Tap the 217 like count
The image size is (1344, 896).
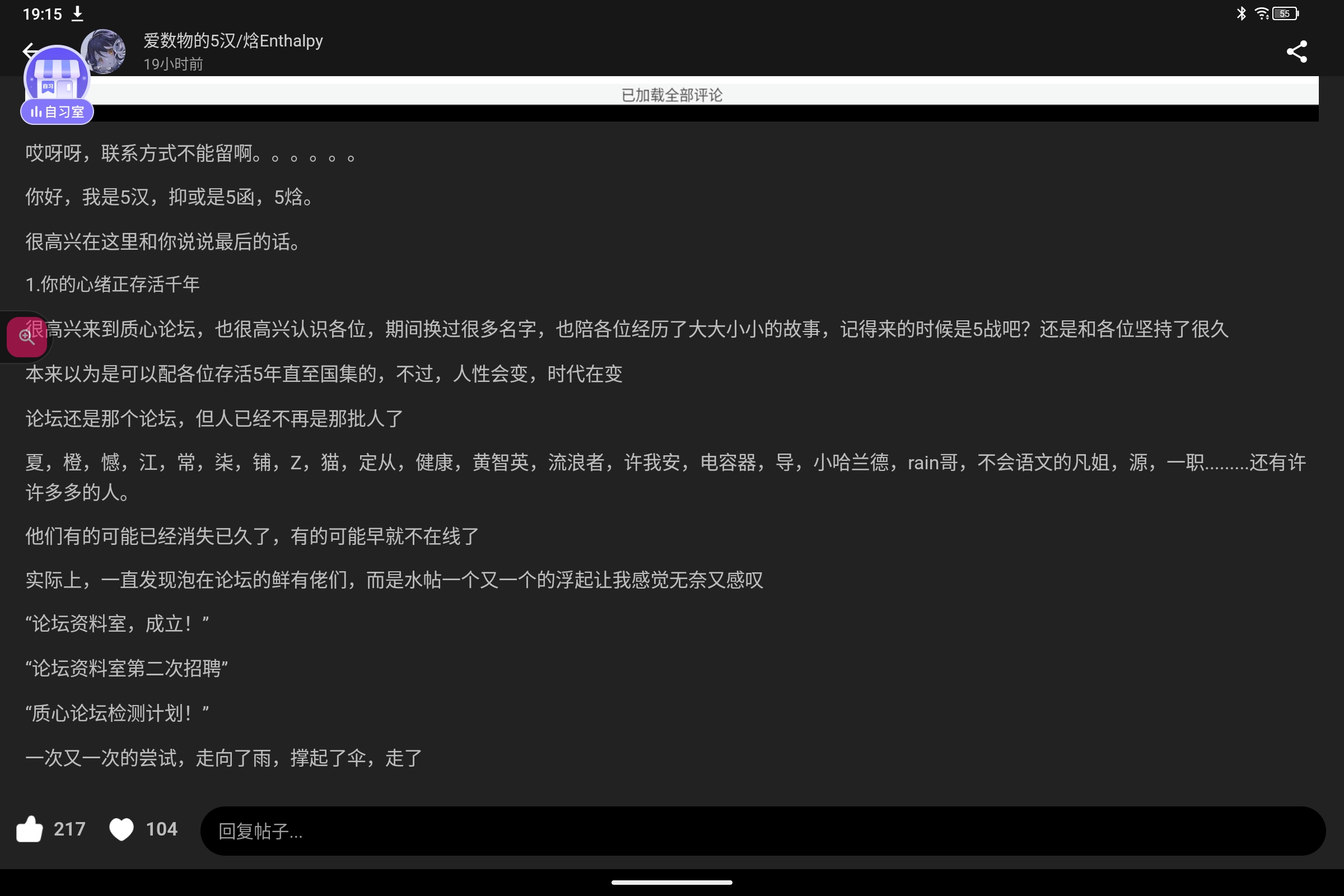point(69,829)
